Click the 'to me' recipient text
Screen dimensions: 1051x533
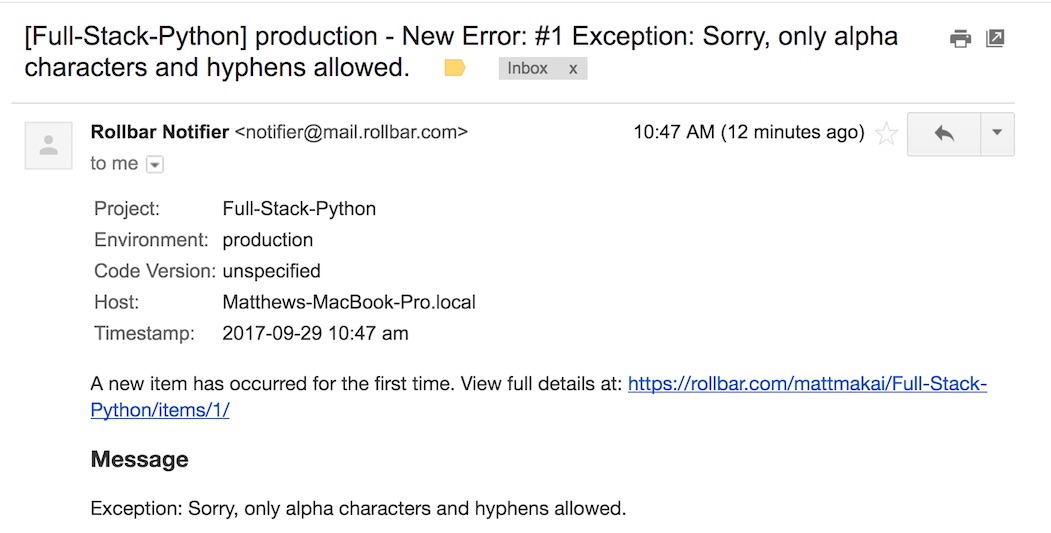114,164
